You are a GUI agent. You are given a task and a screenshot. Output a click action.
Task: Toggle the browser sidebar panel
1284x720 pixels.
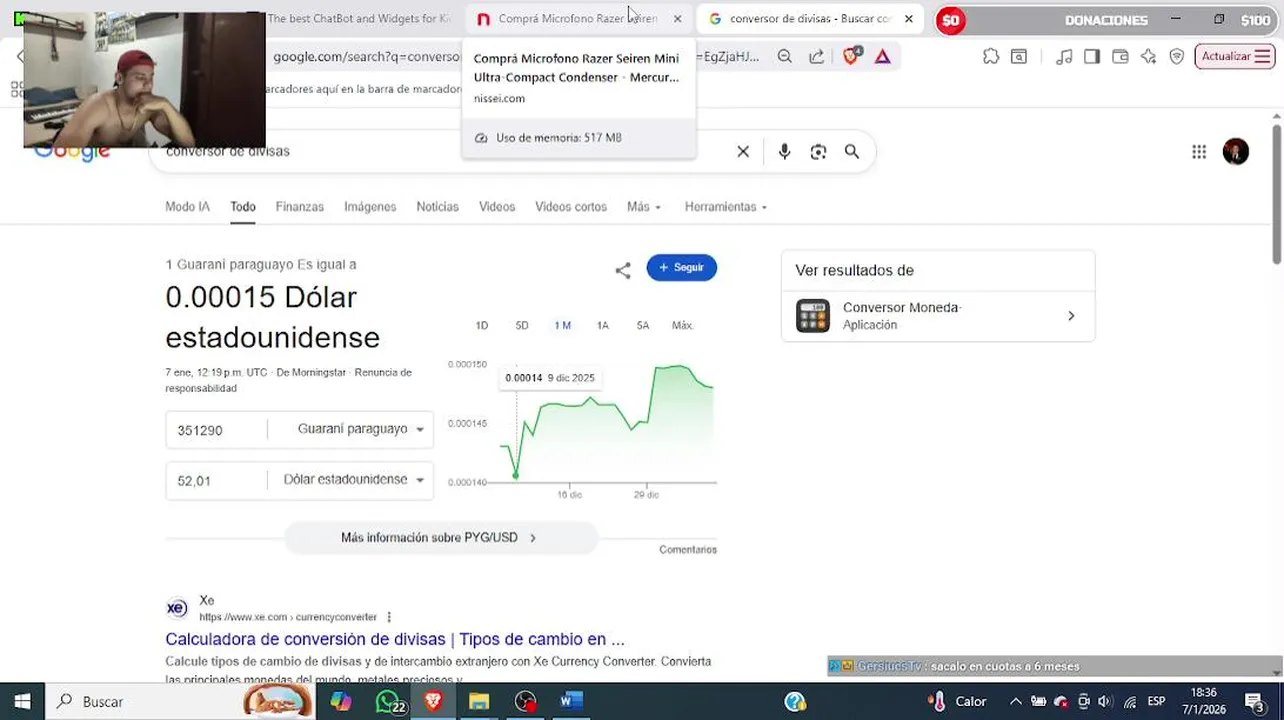(x=1092, y=57)
